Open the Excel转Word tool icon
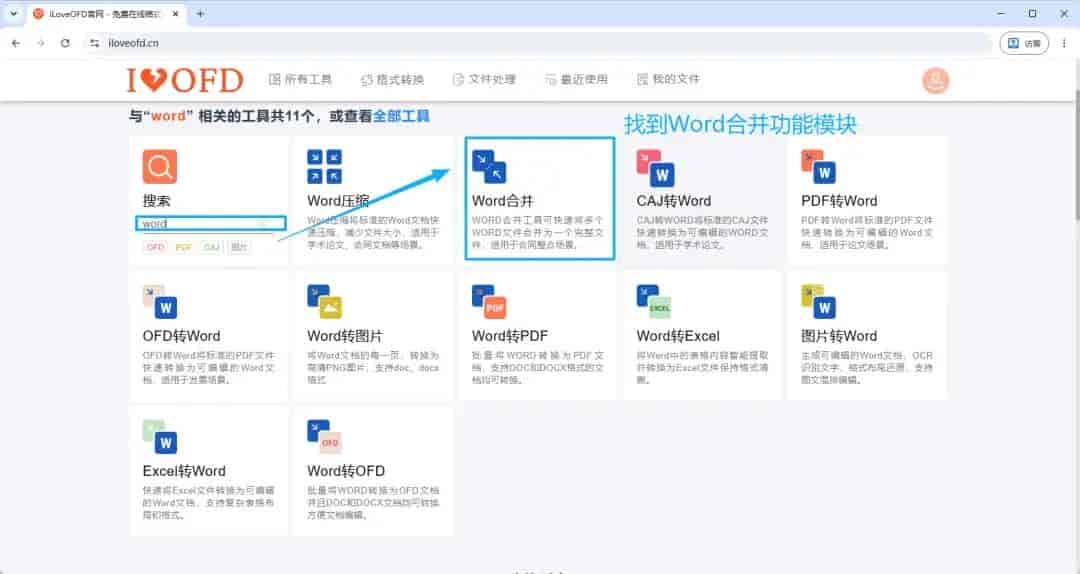The image size is (1080, 574). pyautogui.click(x=160, y=437)
